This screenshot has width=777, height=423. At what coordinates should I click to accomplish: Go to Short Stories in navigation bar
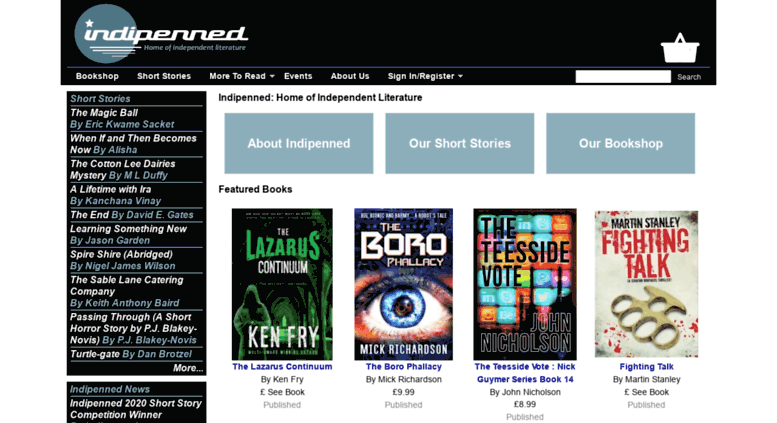164,76
